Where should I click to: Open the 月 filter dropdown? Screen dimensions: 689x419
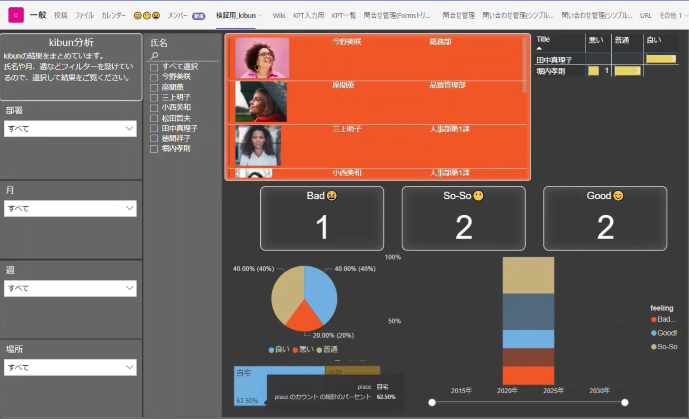(130, 208)
